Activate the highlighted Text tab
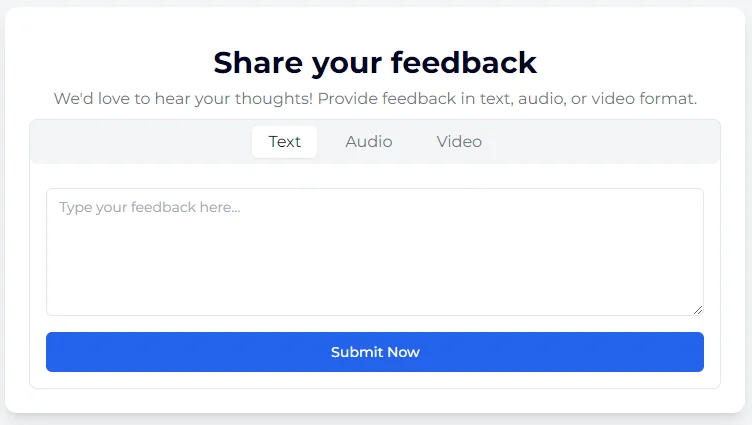752x425 pixels. (x=284, y=142)
